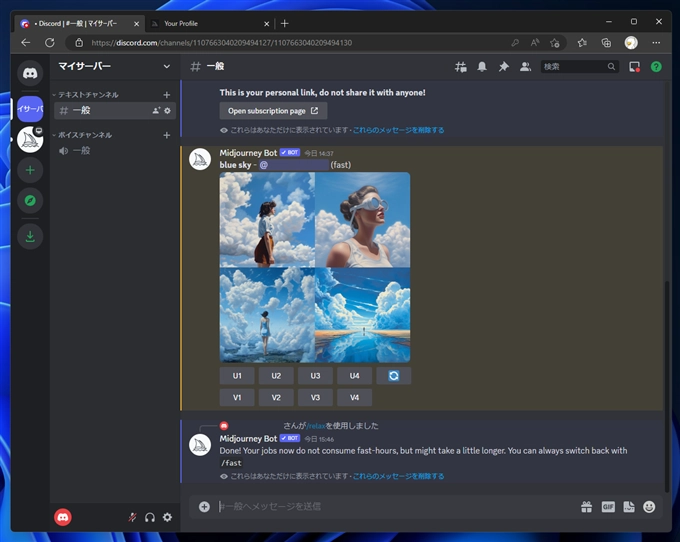Open GIF picker
680x542 pixels.
point(608,506)
